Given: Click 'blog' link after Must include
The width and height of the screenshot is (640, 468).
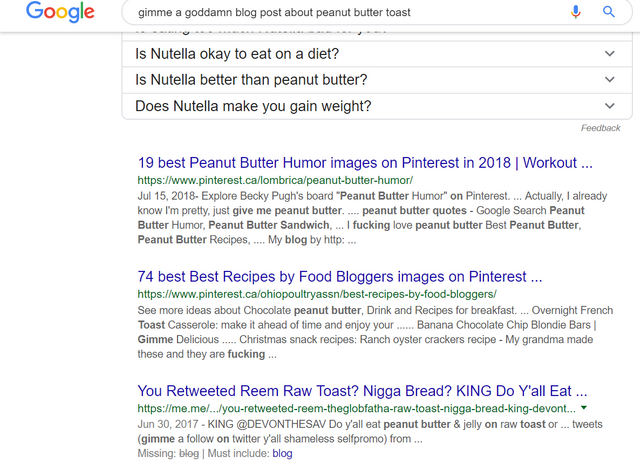Looking at the screenshot, I should point(282,453).
